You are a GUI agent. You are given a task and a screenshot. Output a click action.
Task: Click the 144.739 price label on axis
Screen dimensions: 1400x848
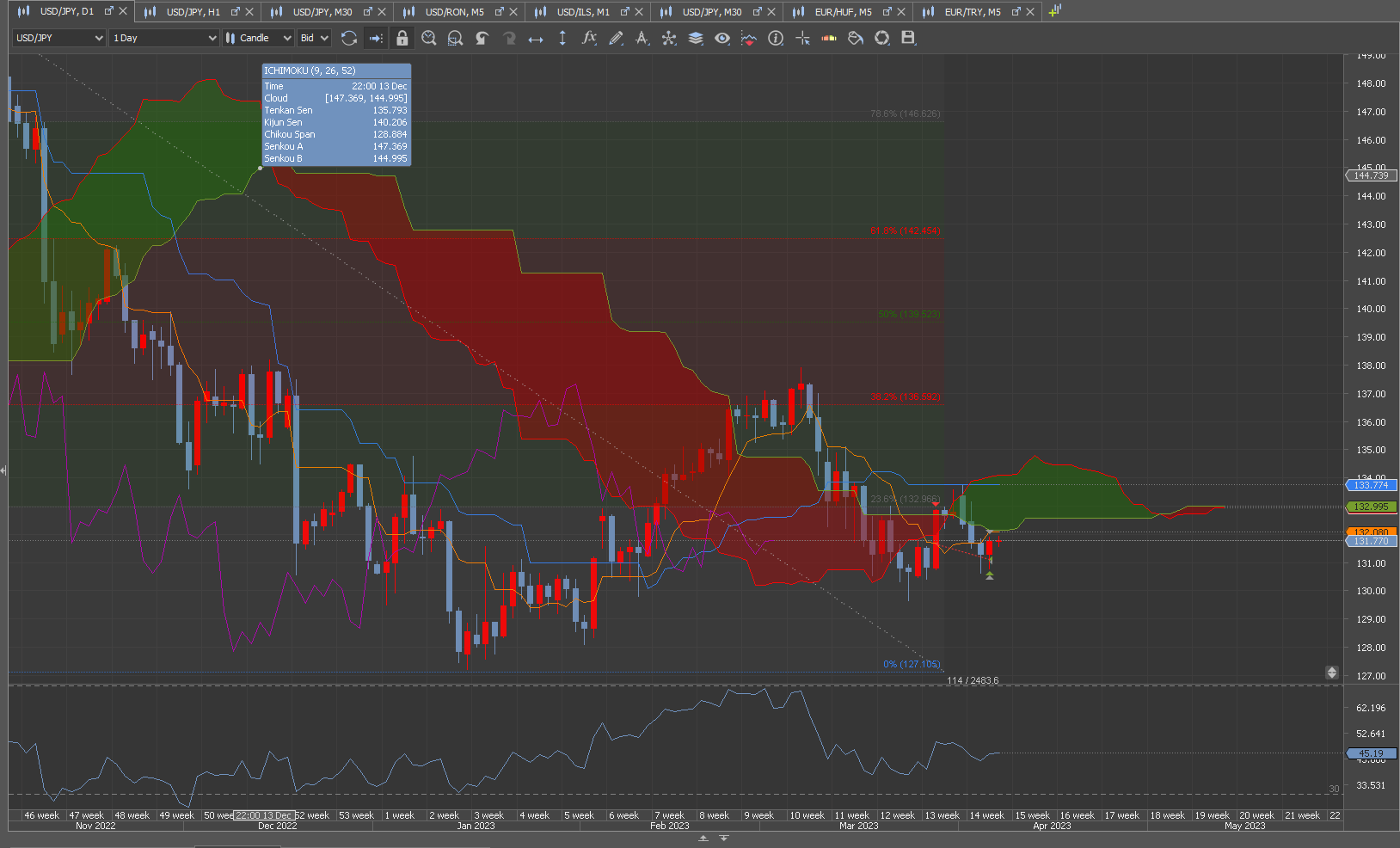point(1371,175)
